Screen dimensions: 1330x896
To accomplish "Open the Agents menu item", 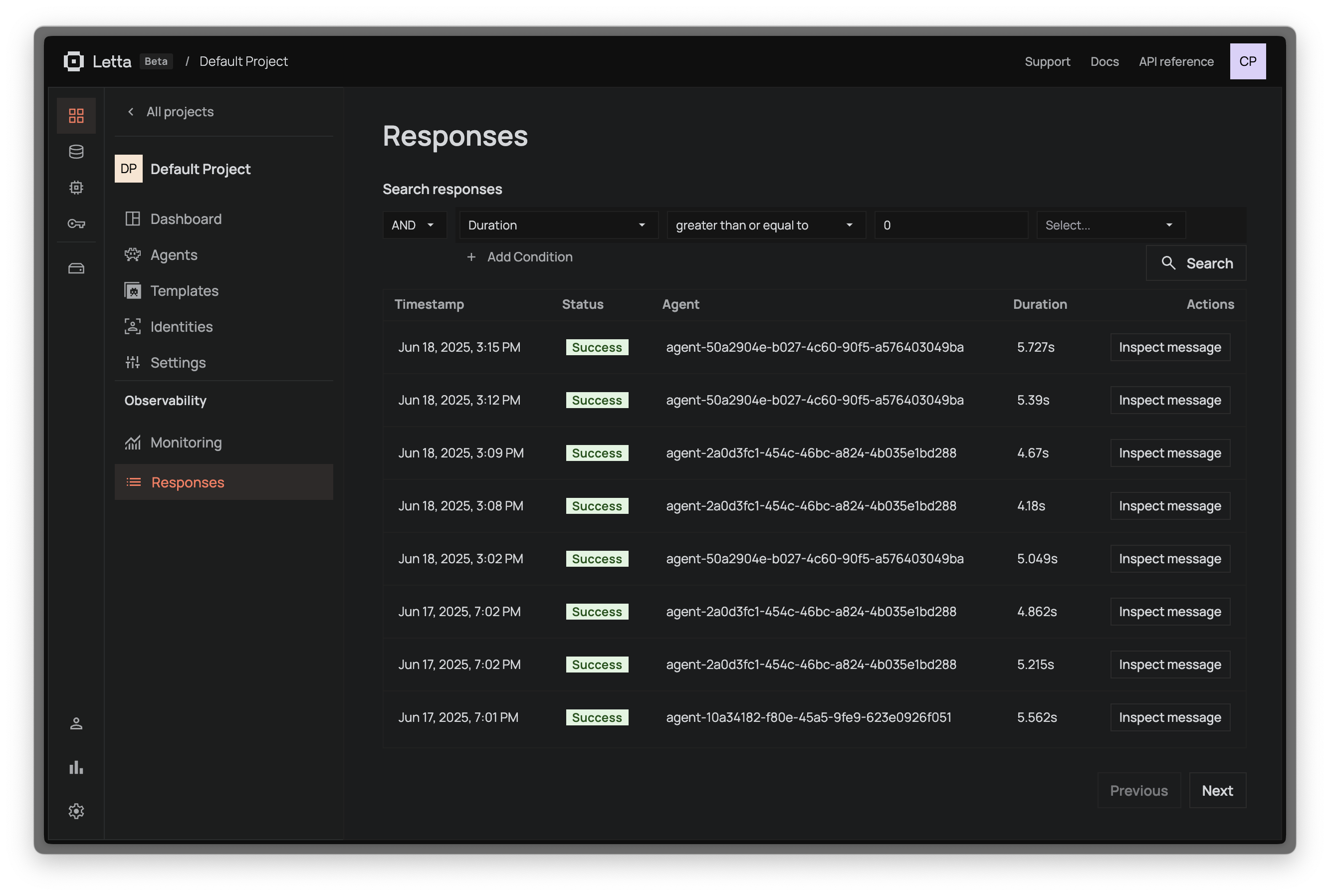I will [x=174, y=255].
